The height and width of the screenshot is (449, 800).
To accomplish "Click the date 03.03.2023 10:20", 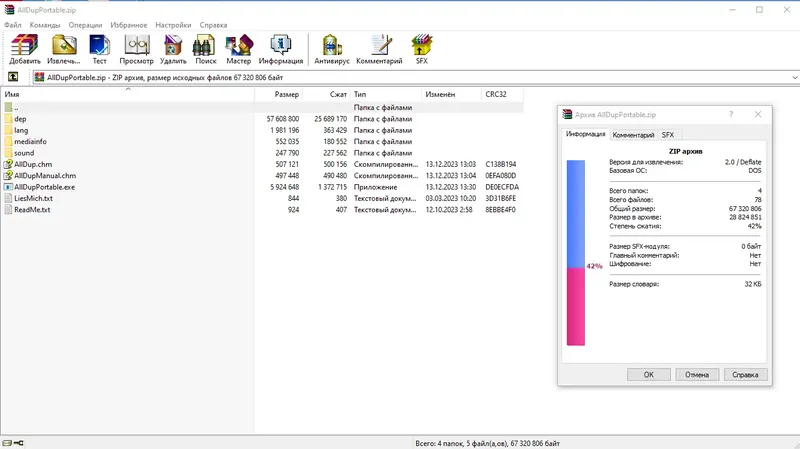I will coord(451,198).
